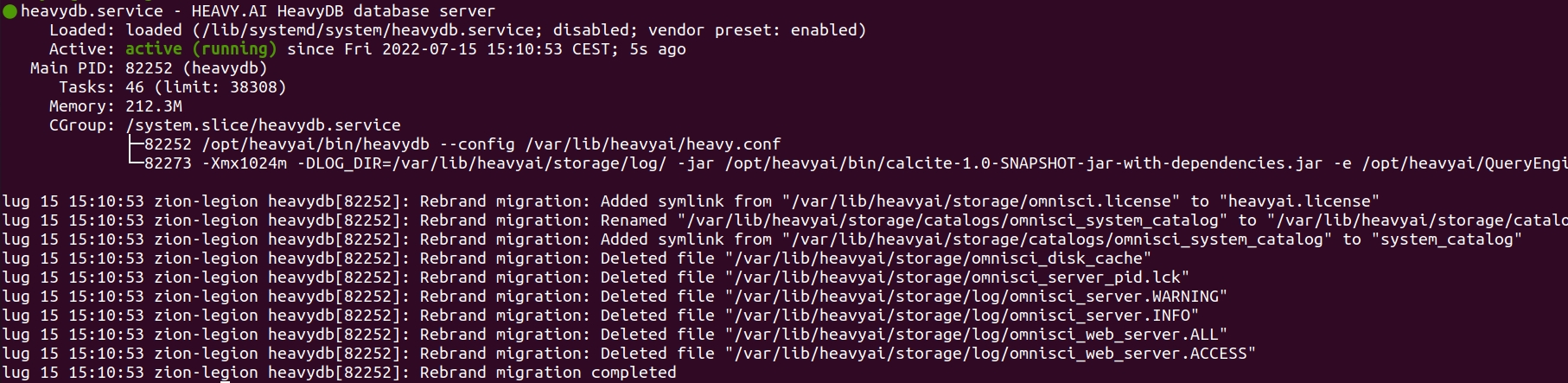Click the Memory value 212.3M
Screen dimensions: 1568x383
point(154,106)
